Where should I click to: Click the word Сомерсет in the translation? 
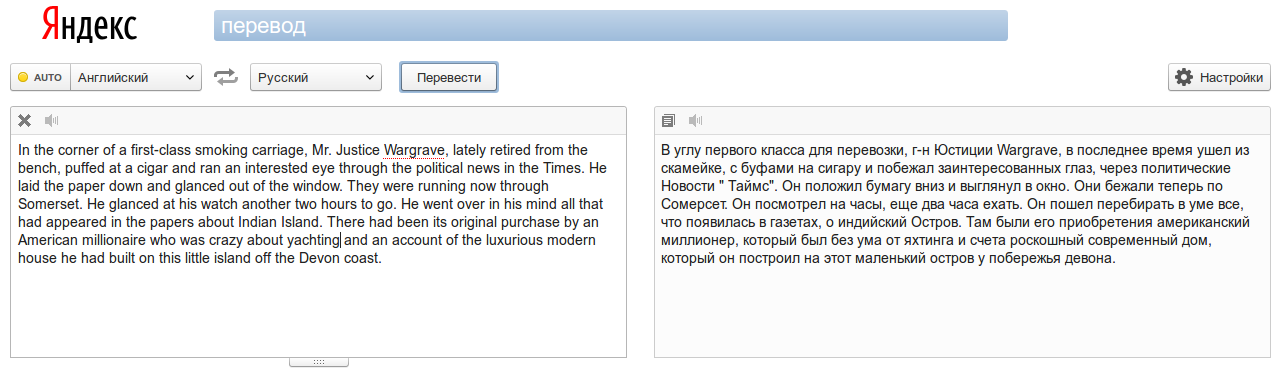click(693, 204)
